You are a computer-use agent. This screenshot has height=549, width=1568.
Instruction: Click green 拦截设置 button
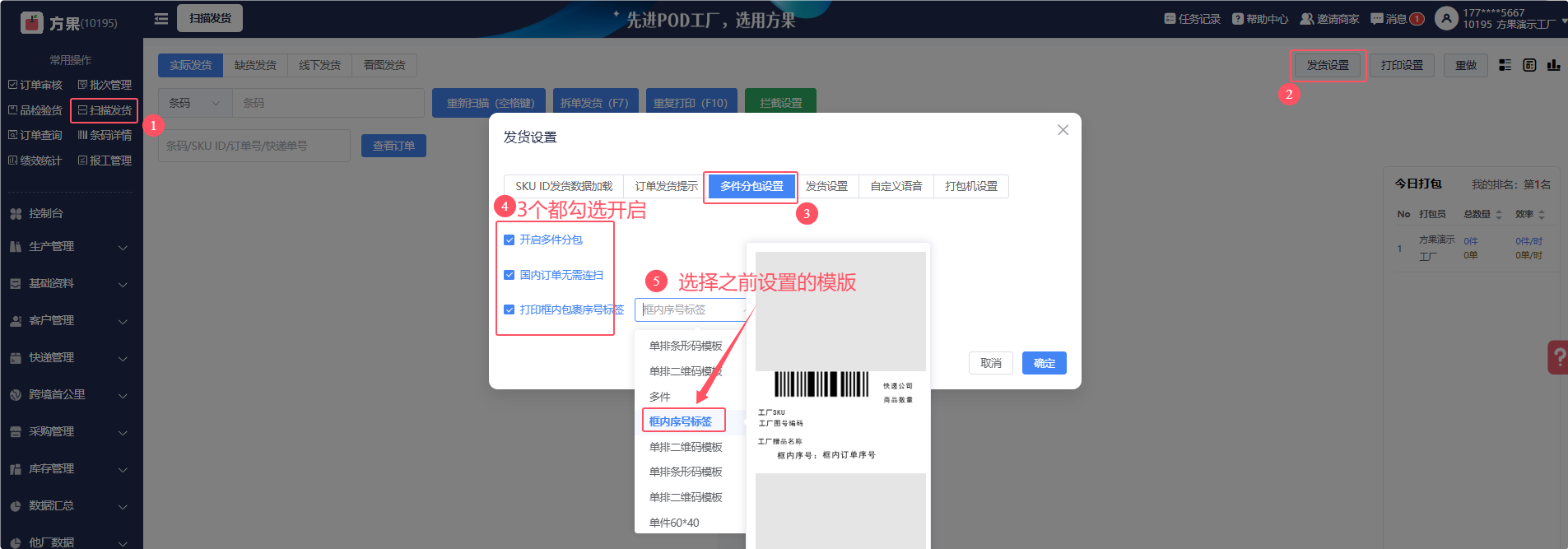pos(780,102)
